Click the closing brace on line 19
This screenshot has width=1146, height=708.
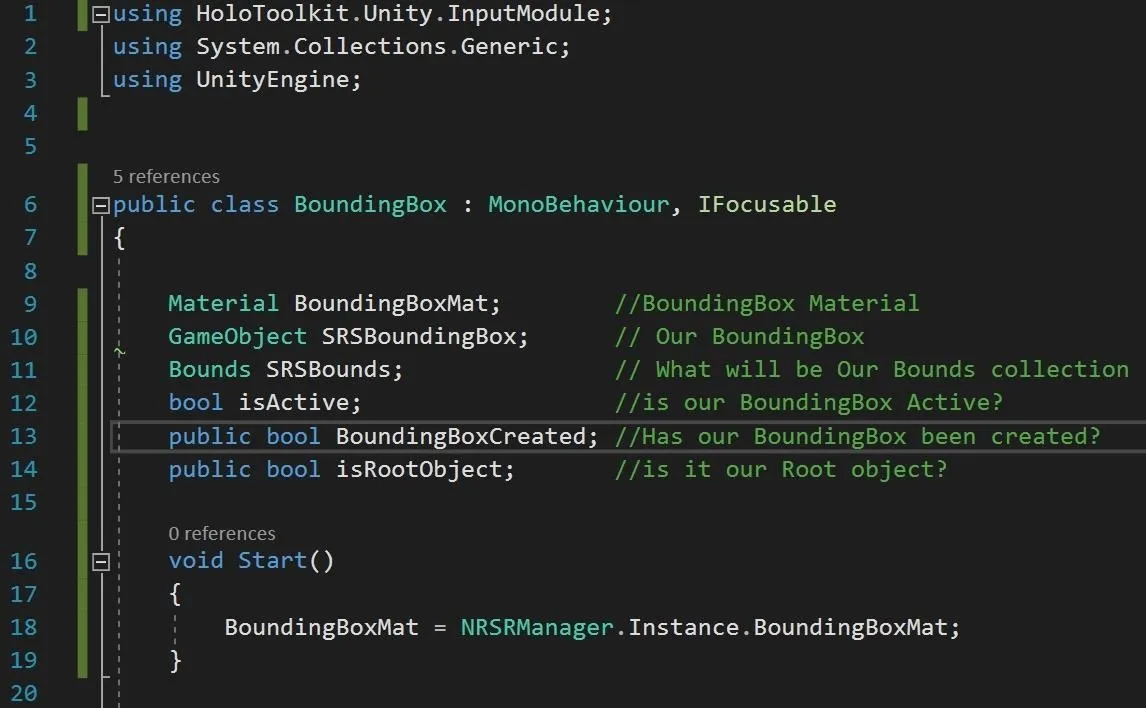(x=175, y=661)
